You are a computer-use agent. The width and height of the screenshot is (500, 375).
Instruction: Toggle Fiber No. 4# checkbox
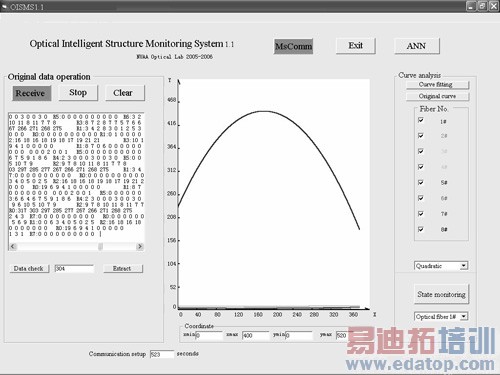click(x=421, y=166)
